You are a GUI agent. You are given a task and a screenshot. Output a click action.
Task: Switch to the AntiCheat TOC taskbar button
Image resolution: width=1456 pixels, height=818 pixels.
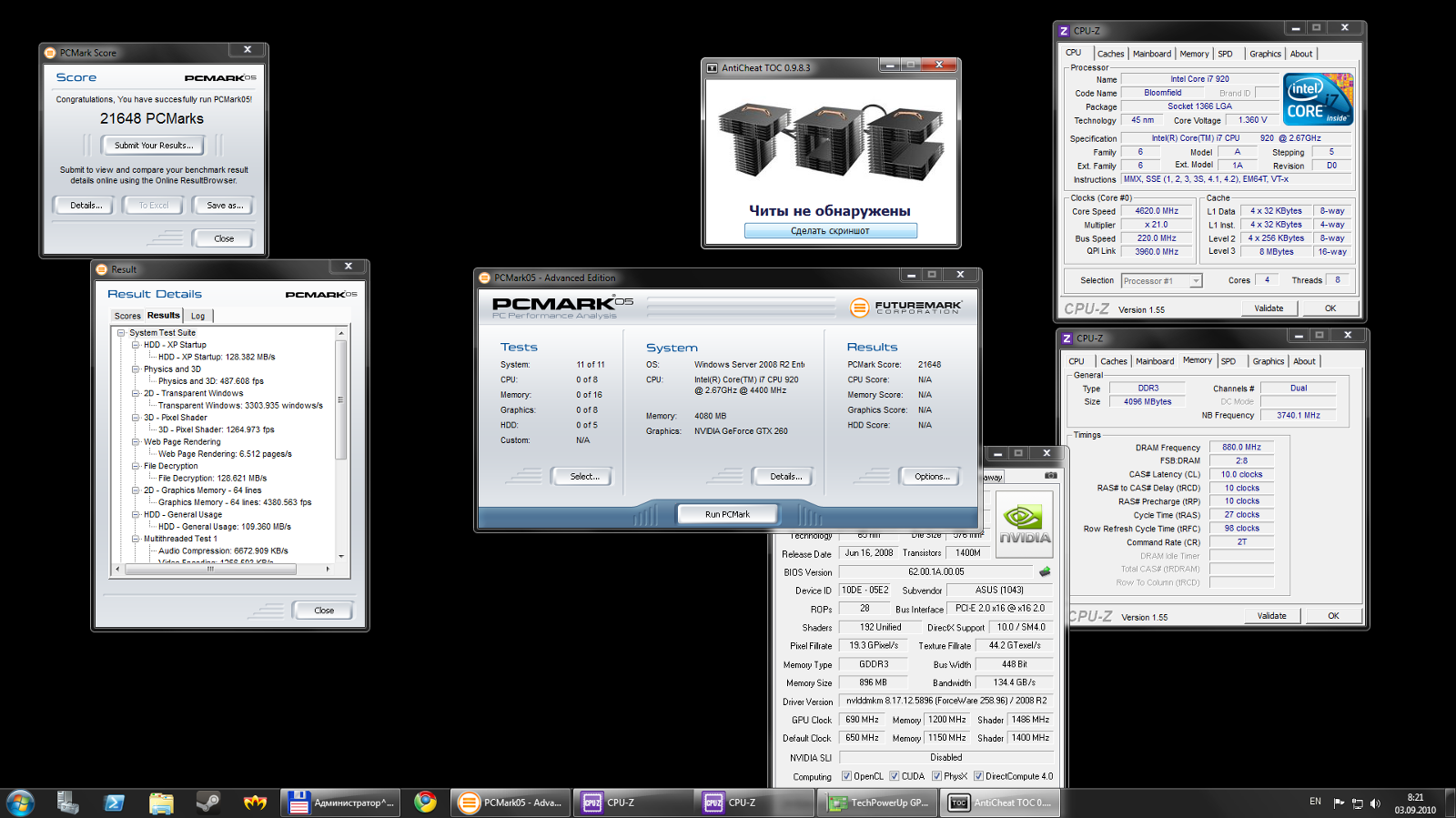(x=998, y=803)
